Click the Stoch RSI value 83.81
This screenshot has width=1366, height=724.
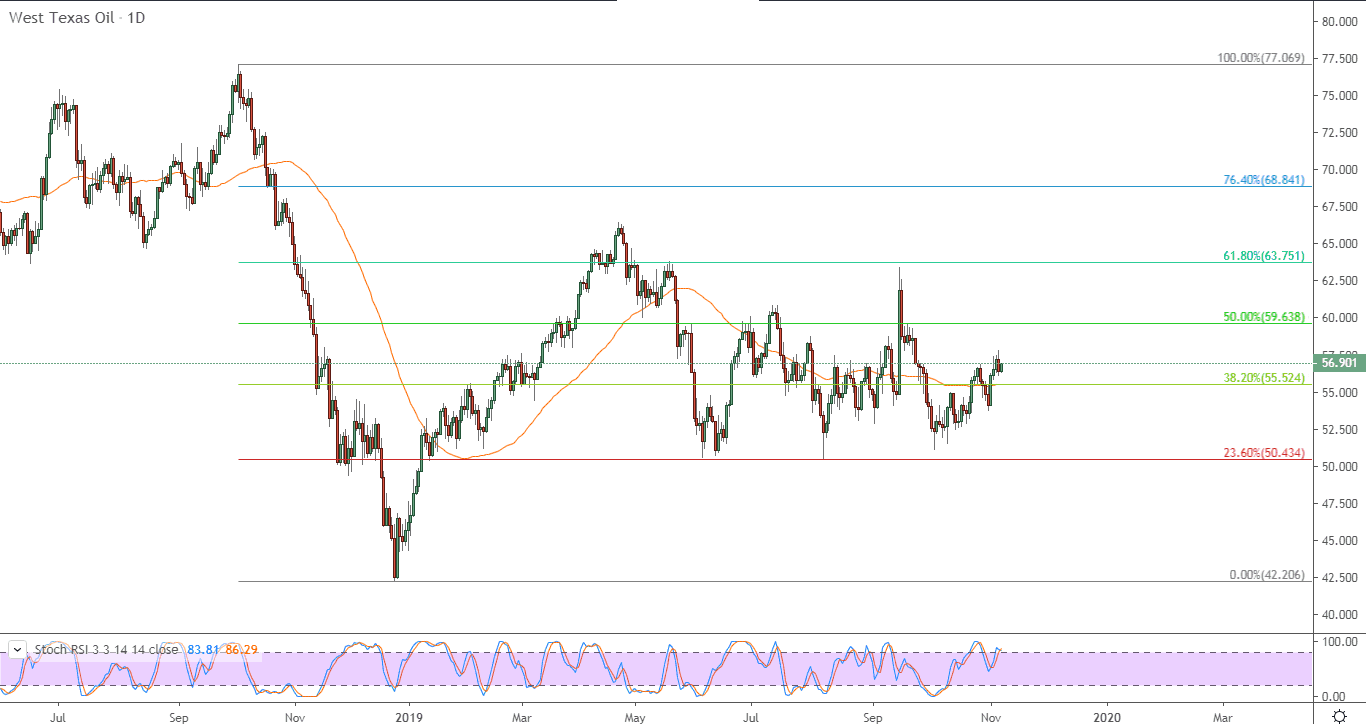click(x=201, y=650)
